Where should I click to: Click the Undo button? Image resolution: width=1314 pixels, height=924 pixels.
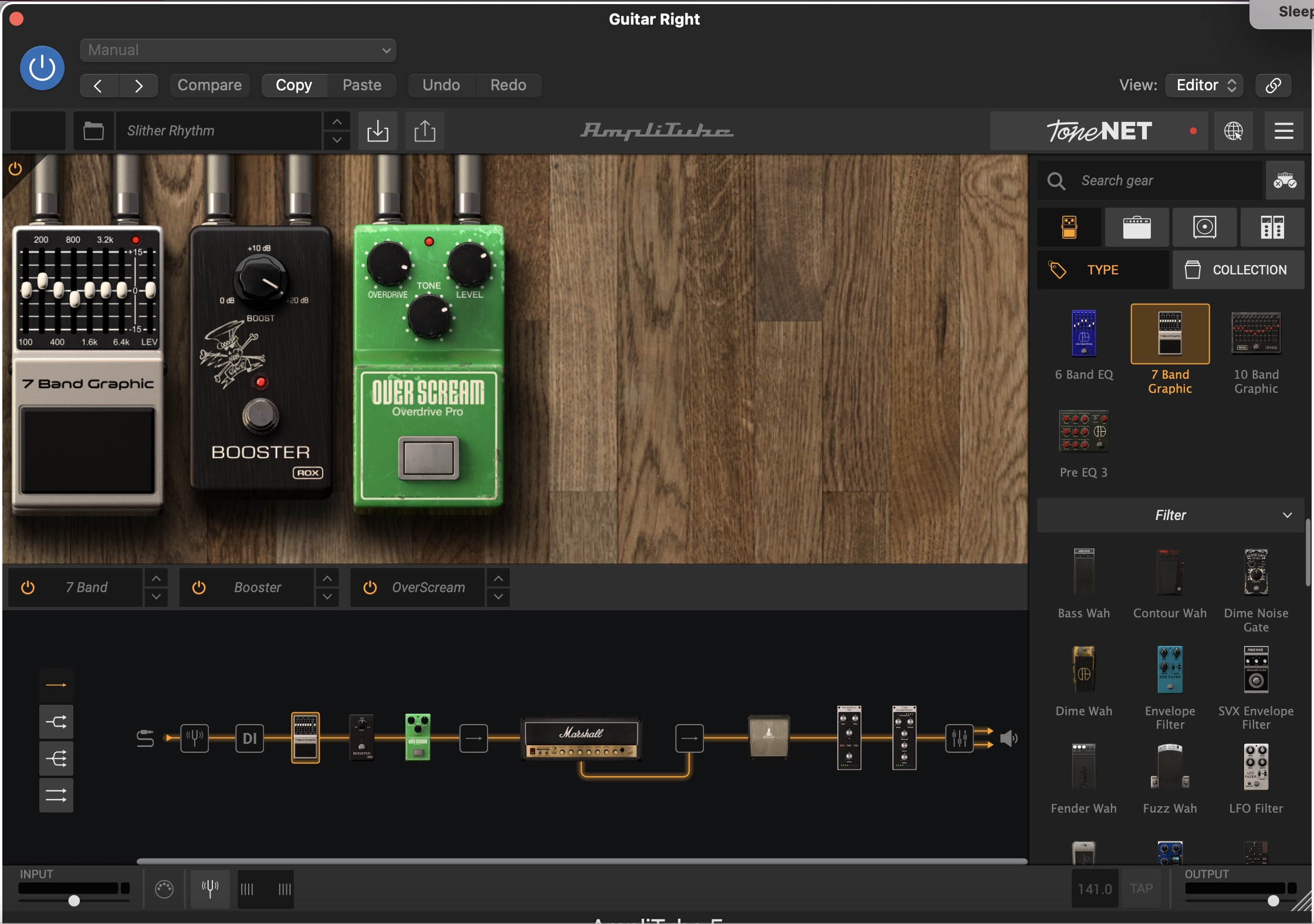click(x=441, y=85)
